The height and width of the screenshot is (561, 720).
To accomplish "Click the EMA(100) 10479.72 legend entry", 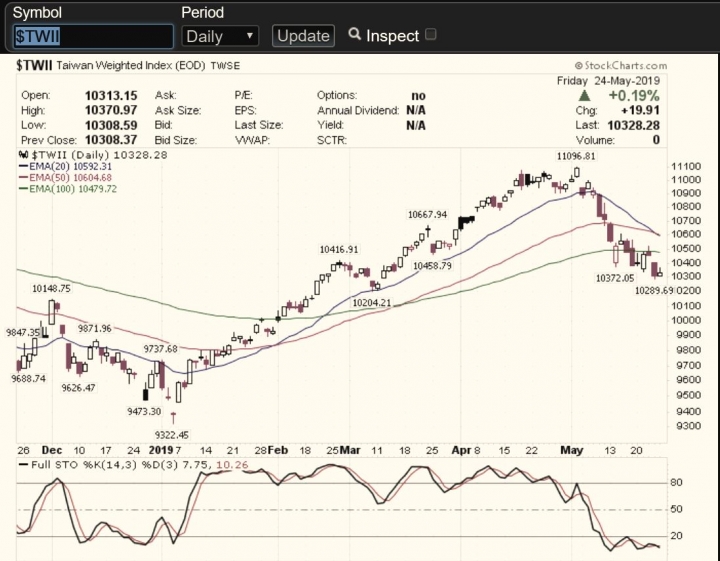I will [x=68, y=189].
